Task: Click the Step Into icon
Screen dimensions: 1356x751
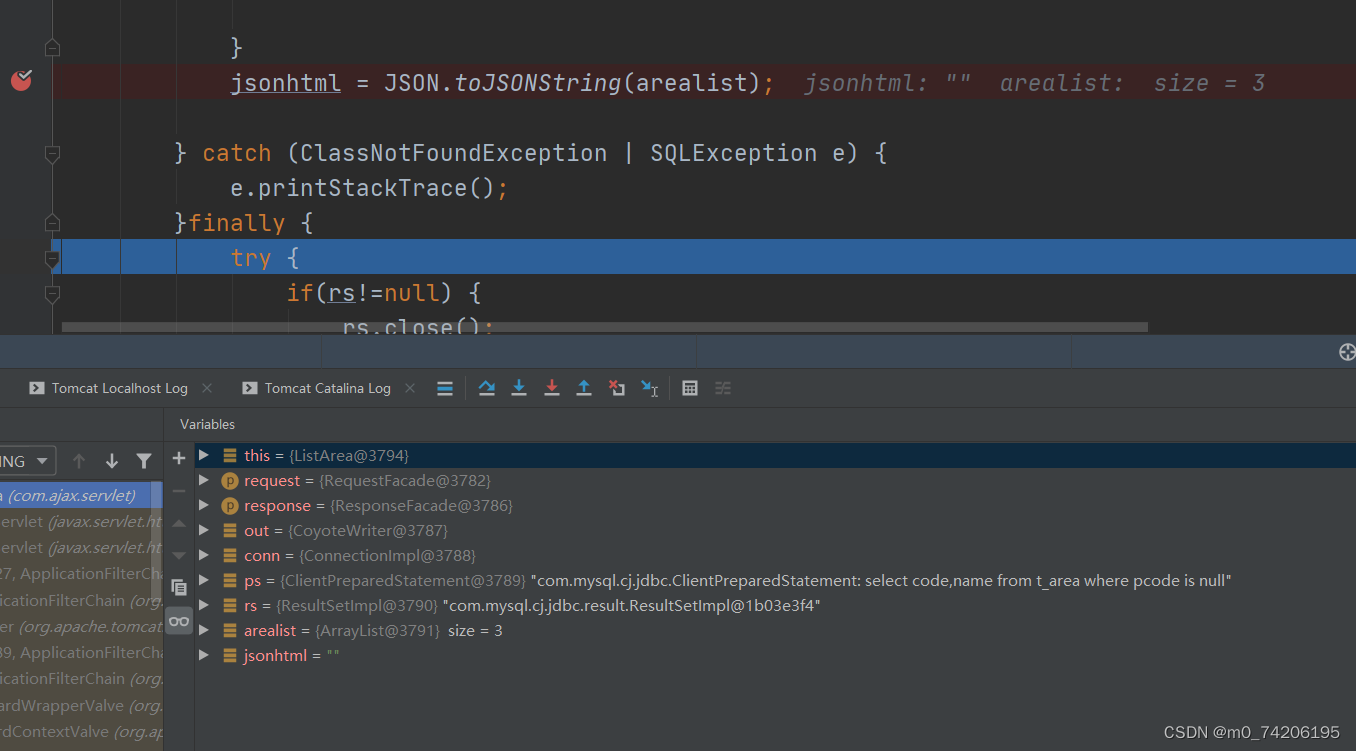Action: pos(519,388)
